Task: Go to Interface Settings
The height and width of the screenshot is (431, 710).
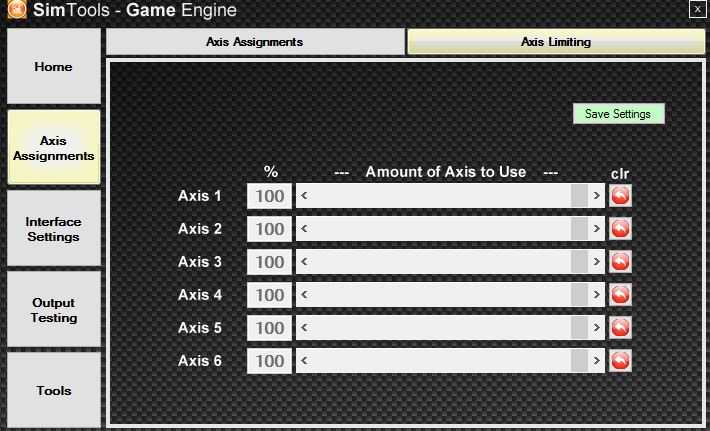Action: [x=53, y=229]
